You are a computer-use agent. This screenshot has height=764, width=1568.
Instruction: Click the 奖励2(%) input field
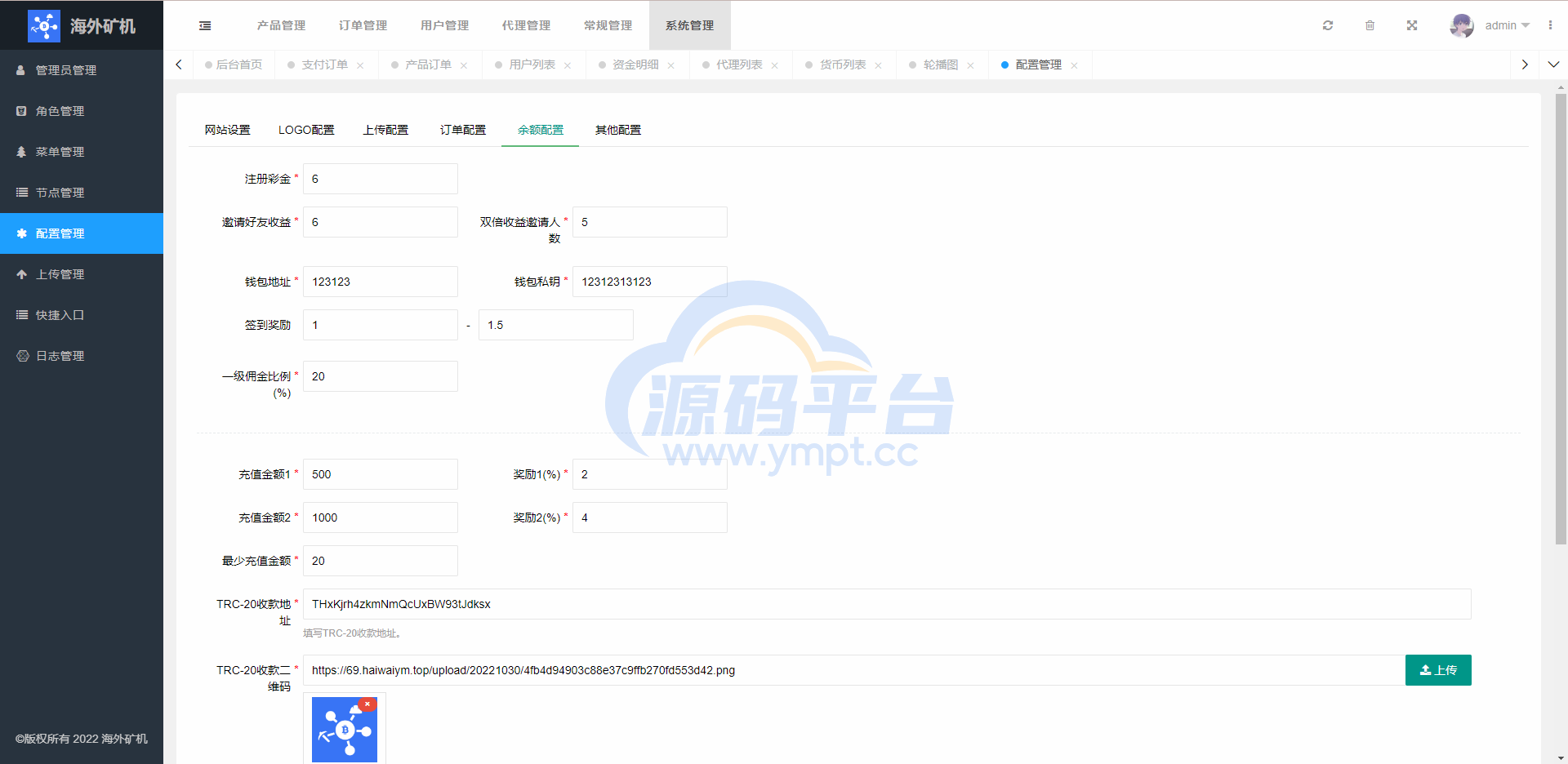650,517
